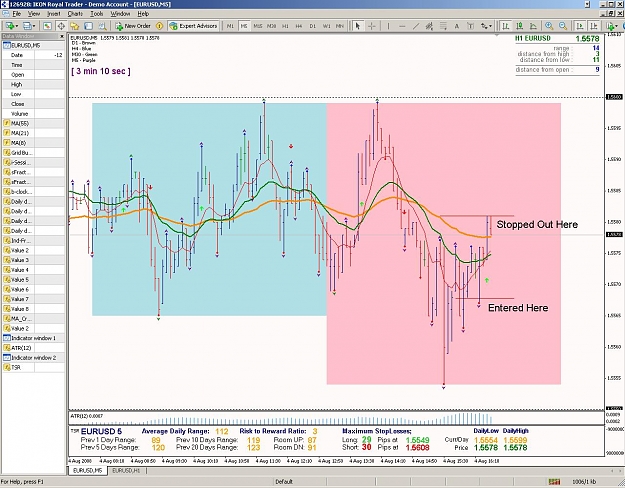This screenshot has width=625, height=488.
Task: Open the Market Watch toolbar icon
Action: coord(47,26)
